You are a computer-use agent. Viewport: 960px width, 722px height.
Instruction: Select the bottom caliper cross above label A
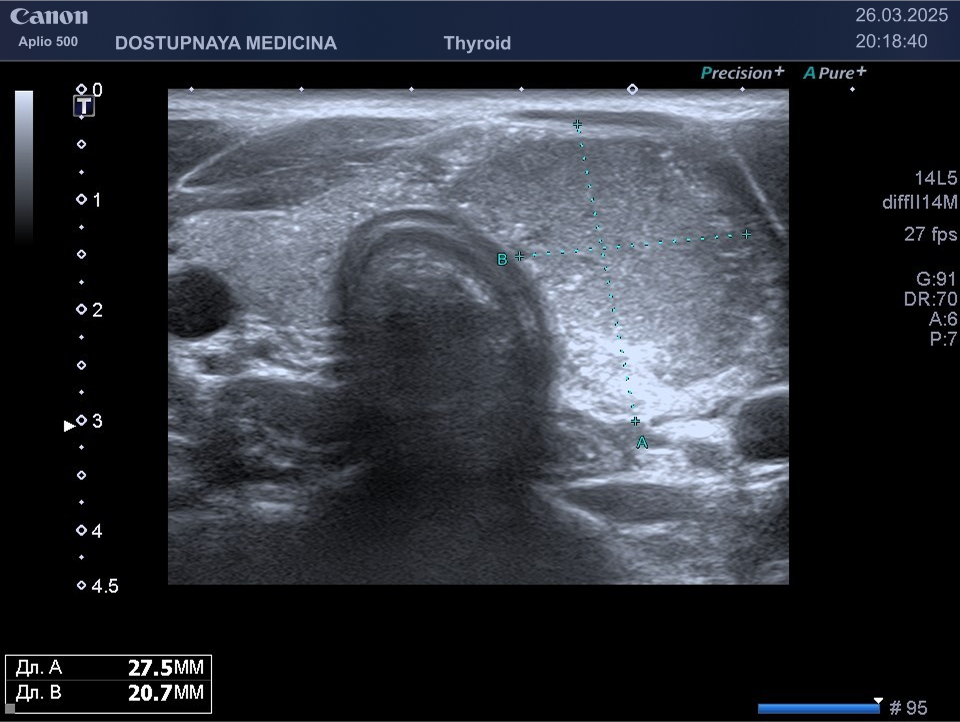(x=635, y=421)
